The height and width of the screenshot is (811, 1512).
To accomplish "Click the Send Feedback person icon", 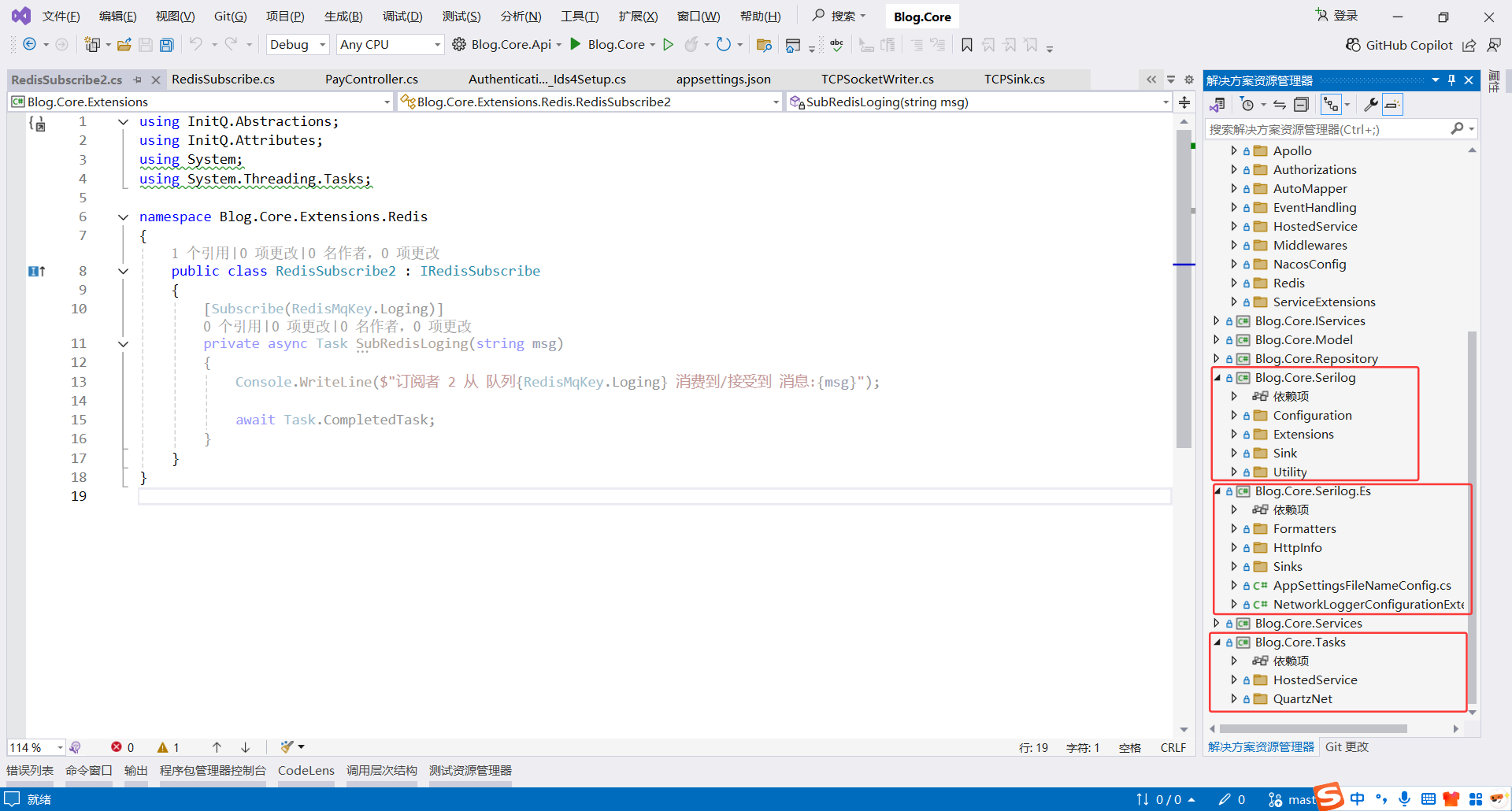I will (1494, 45).
